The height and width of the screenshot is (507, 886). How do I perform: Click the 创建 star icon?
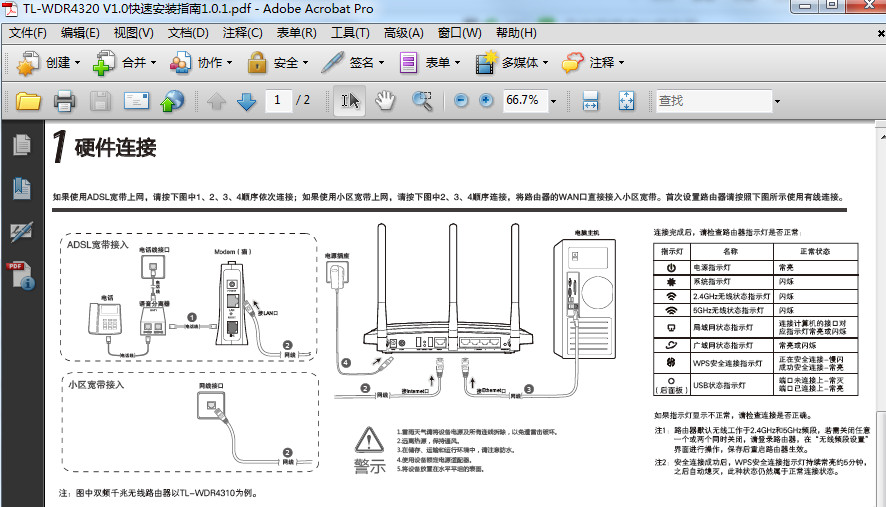pyautogui.click(x=27, y=63)
